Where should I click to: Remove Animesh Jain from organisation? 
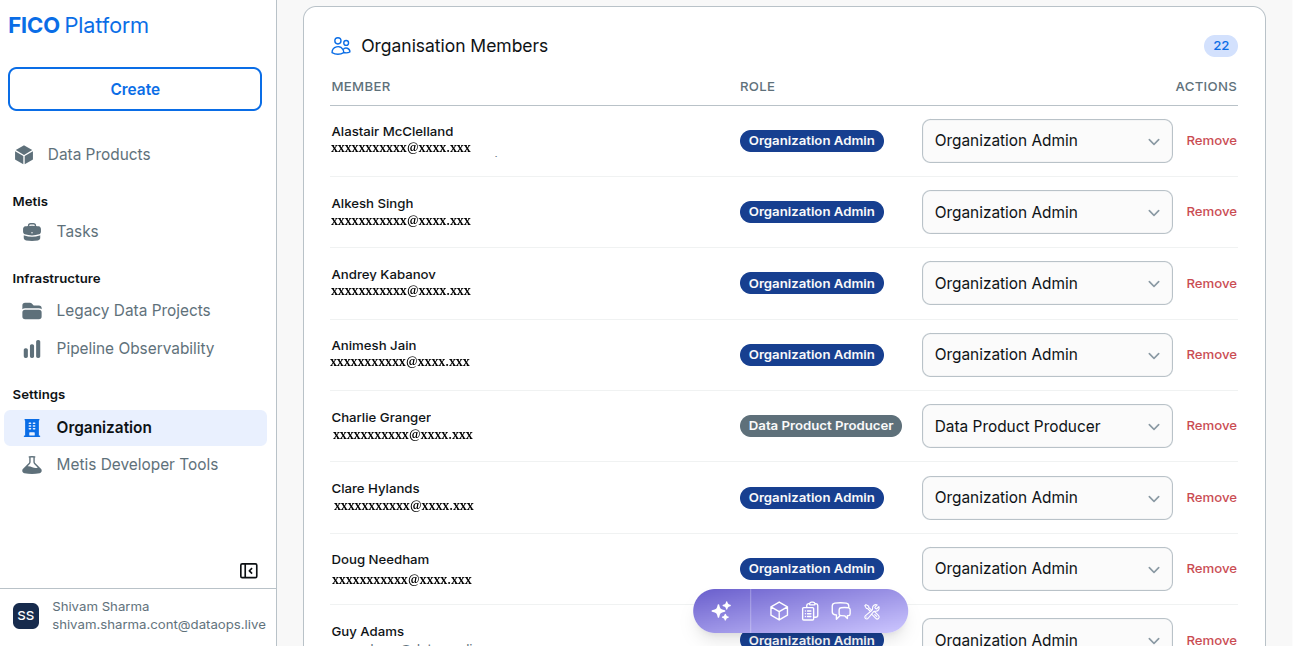point(1211,355)
